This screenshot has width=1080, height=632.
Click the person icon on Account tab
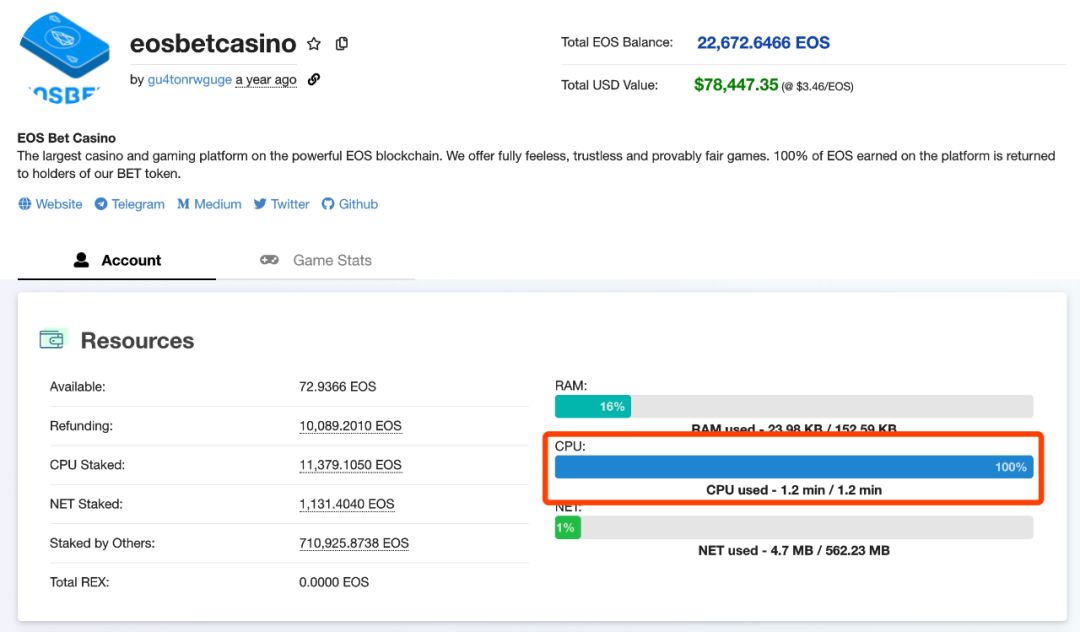pyautogui.click(x=81, y=260)
